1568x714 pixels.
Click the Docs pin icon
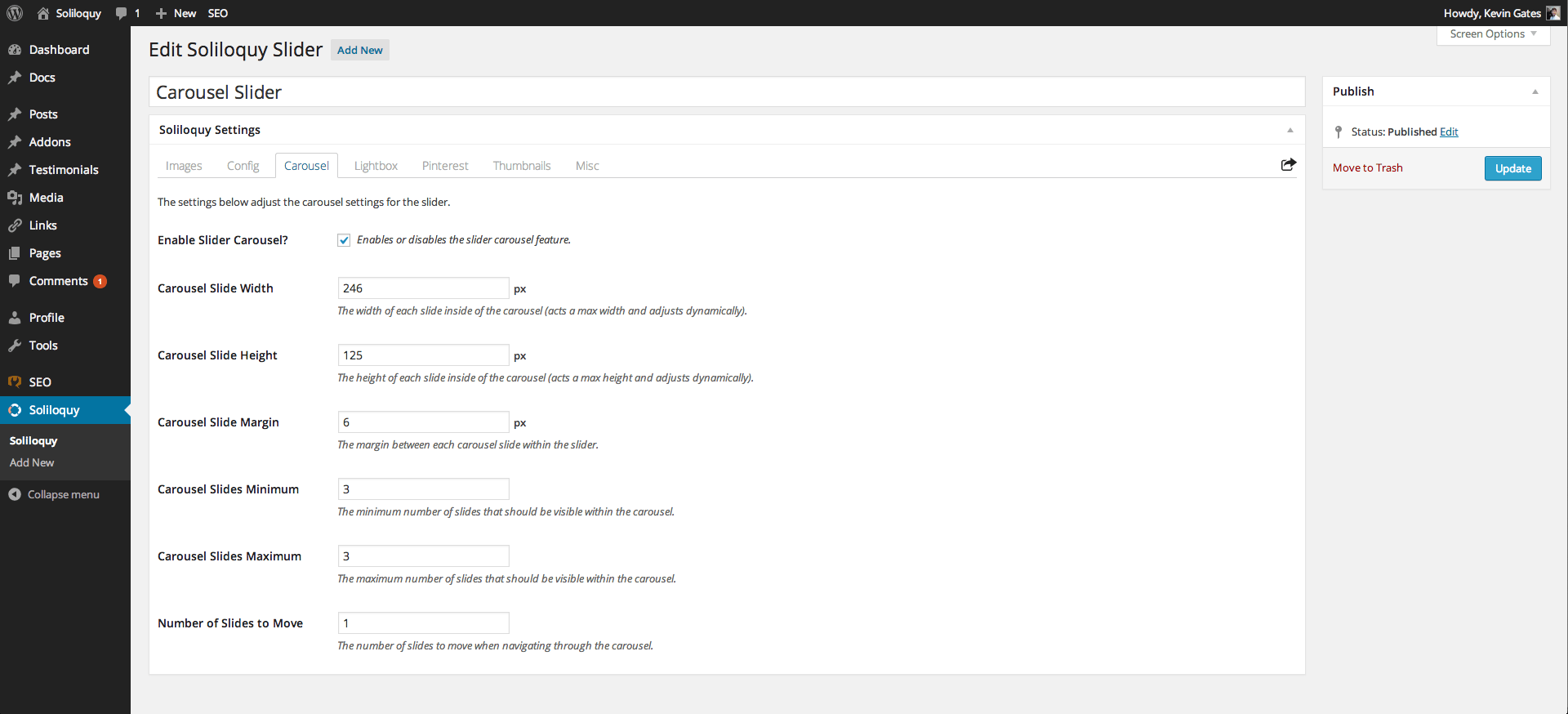pos(15,78)
